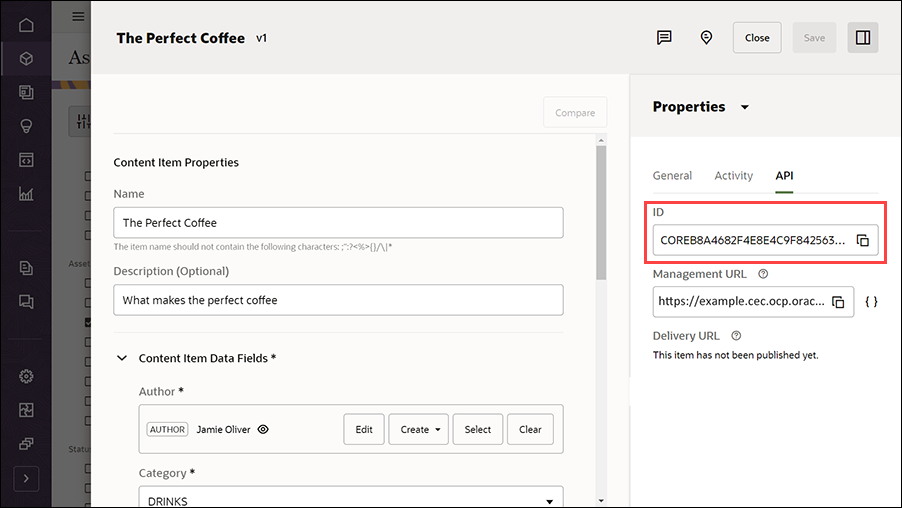Open the Conversations chat bubbles icon

26,301
